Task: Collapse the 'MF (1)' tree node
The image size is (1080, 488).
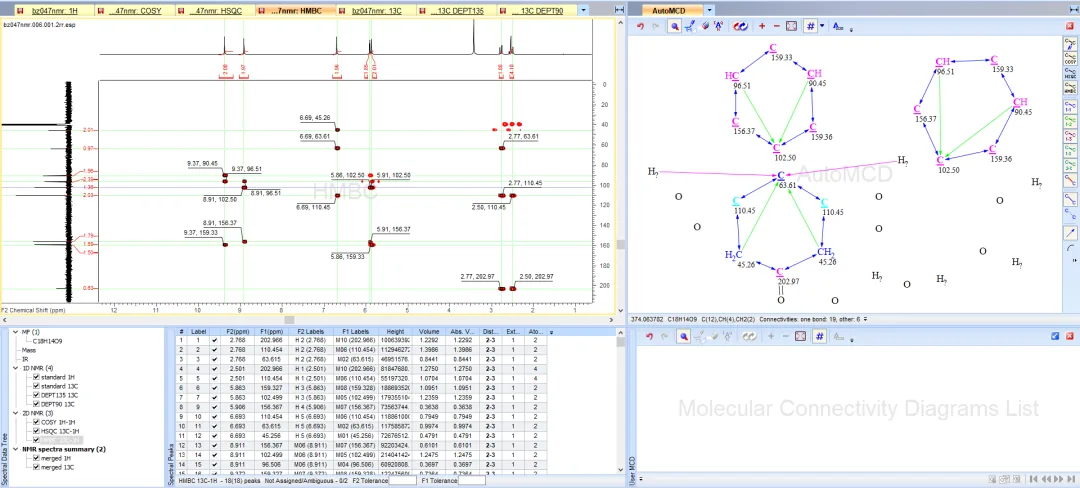Action: tap(15, 332)
